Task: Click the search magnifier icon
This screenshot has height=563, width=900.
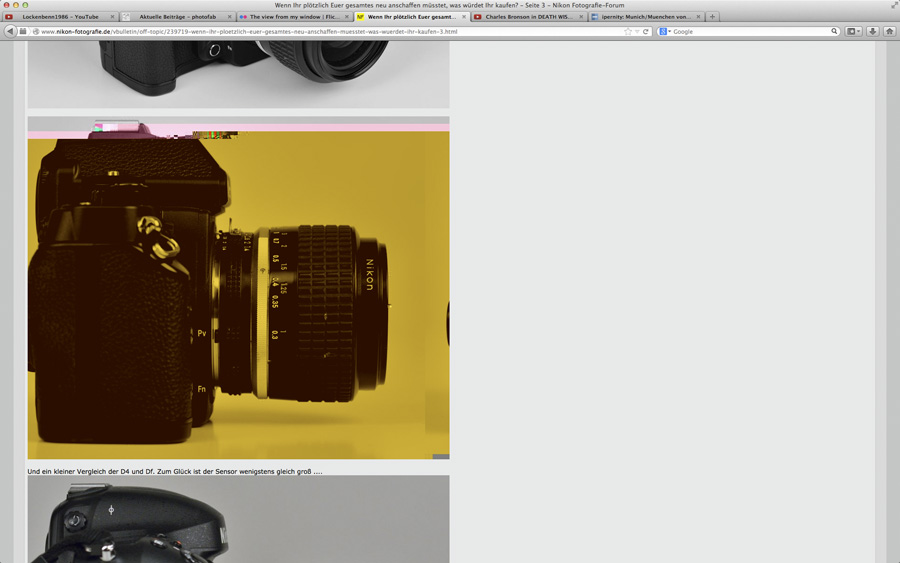Action: tap(834, 32)
